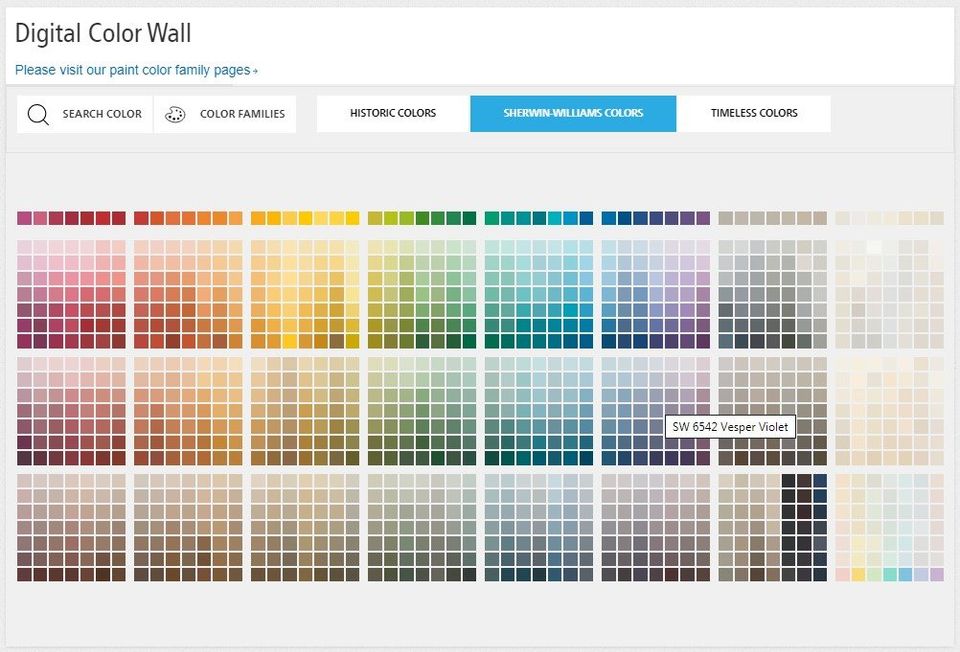Select the light green swatch in bottom-right pastel row

(x=874, y=574)
